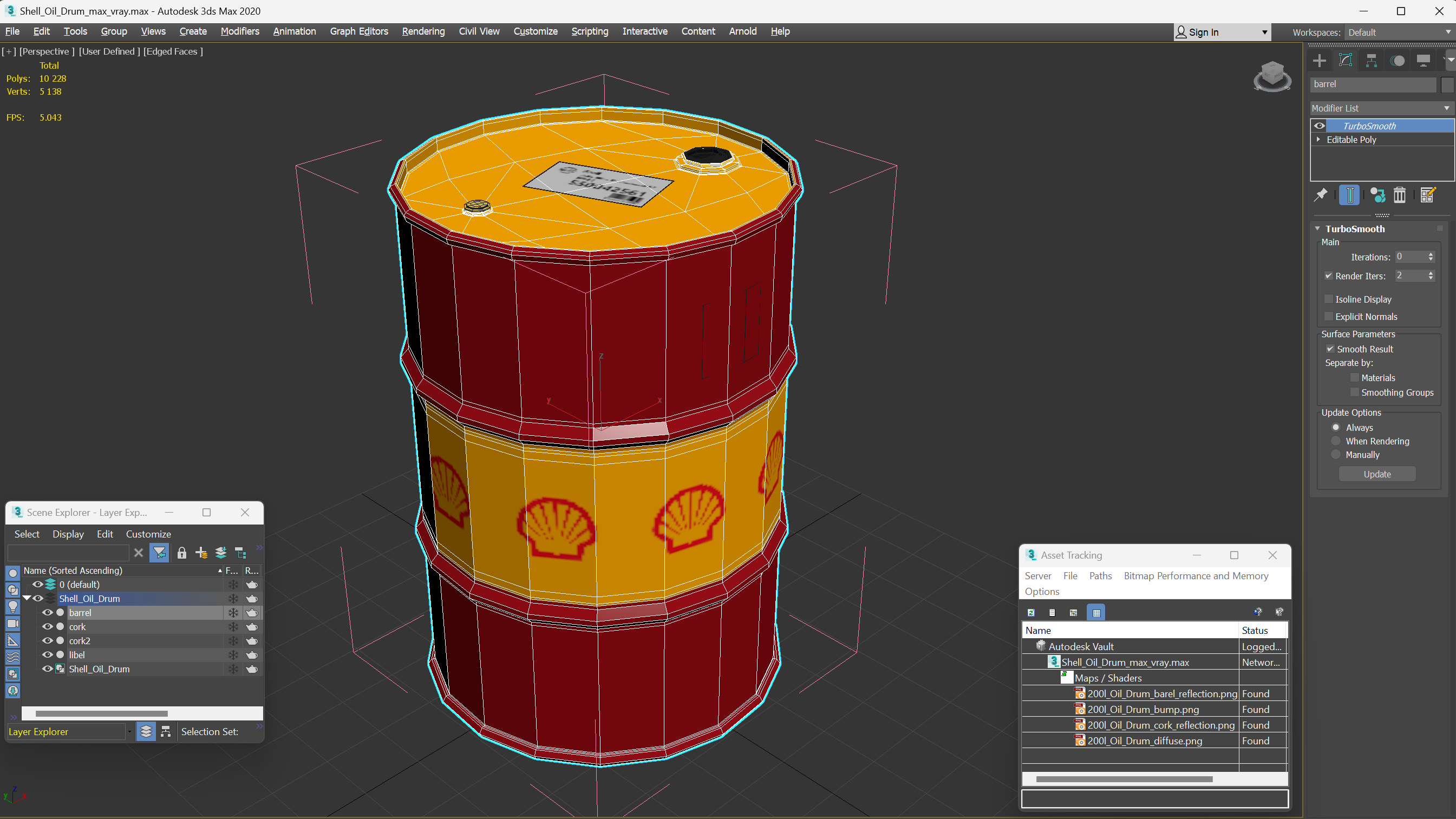Click the object color swatch beside barrel
1456x819 pixels.
(x=1447, y=84)
